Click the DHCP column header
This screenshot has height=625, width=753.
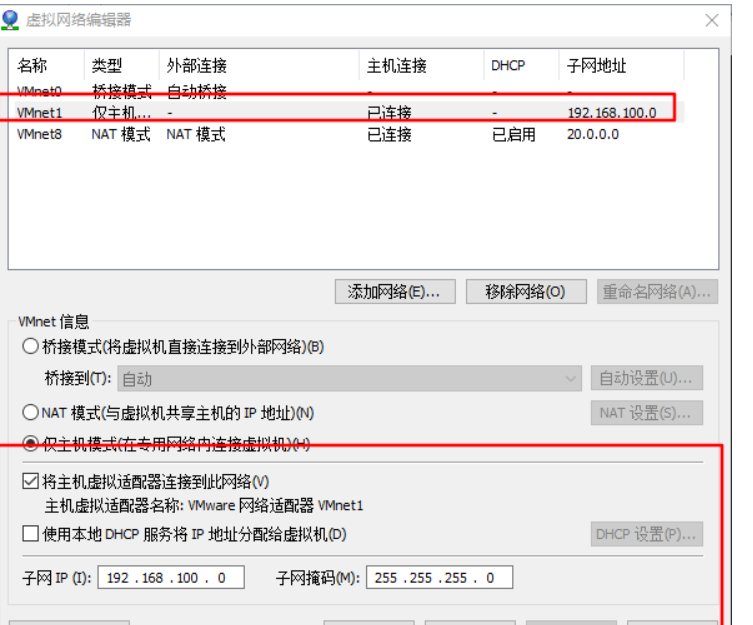pyautogui.click(x=522, y=65)
